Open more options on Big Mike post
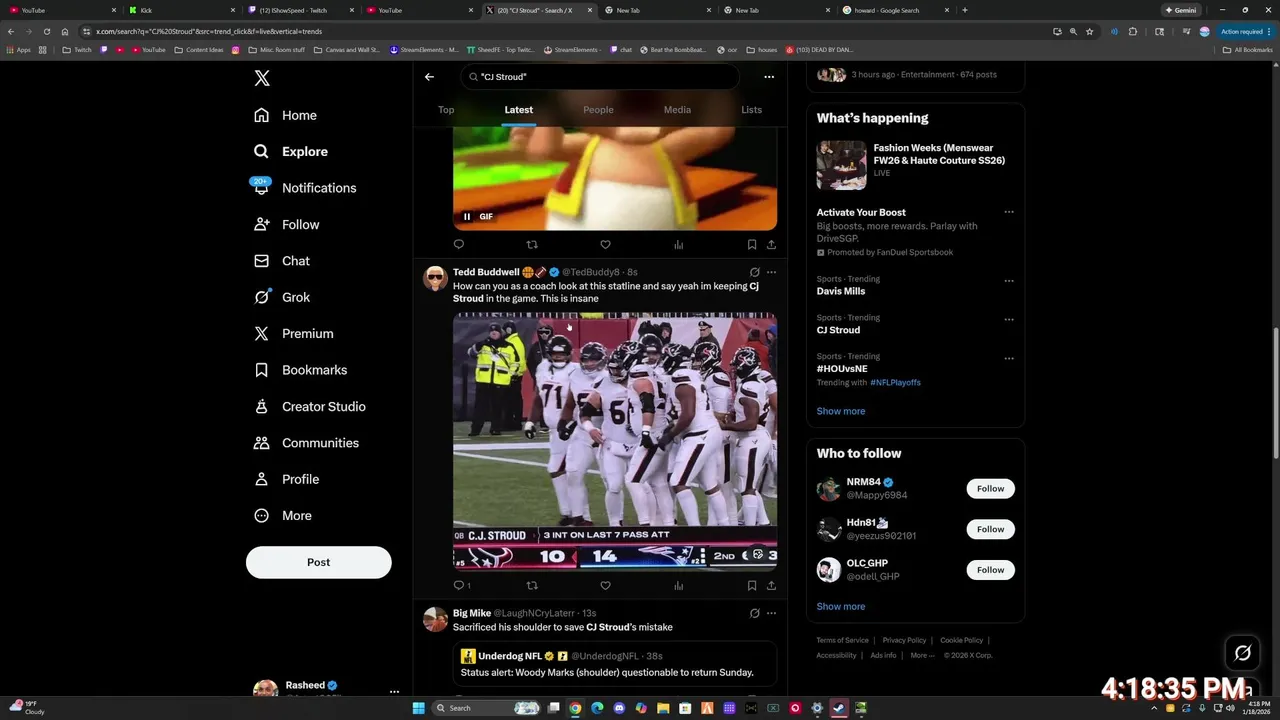 771,613
